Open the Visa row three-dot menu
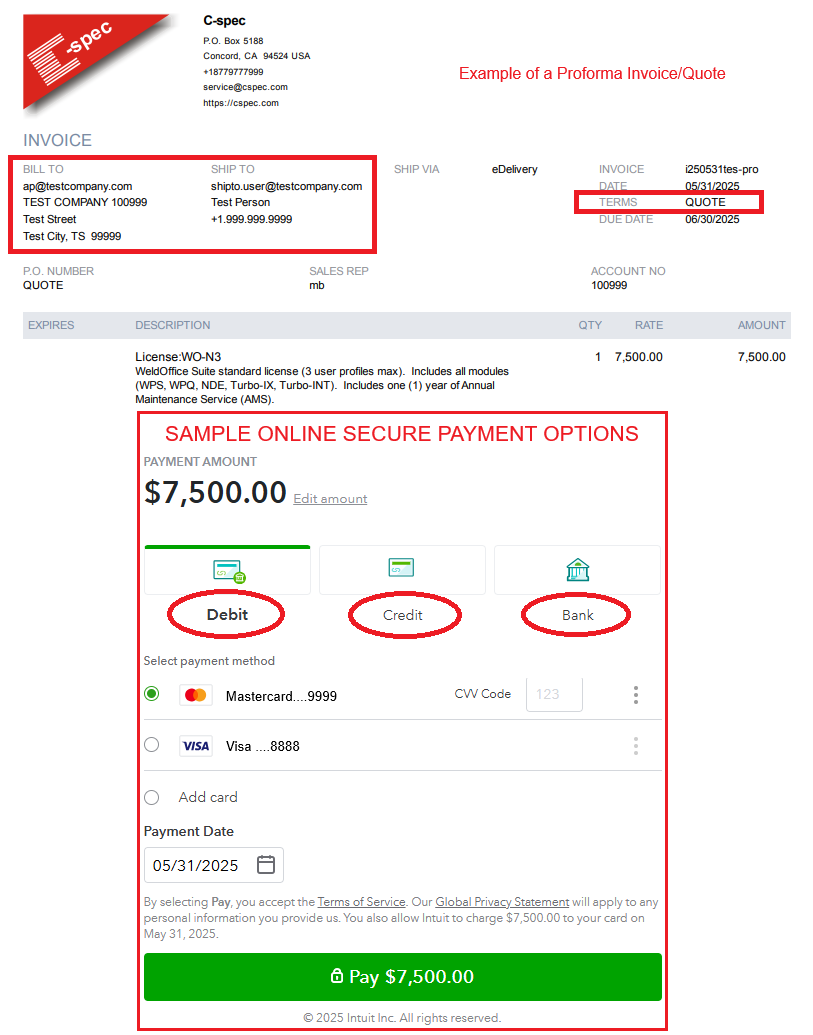The image size is (813, 1035). pos(635,746)
